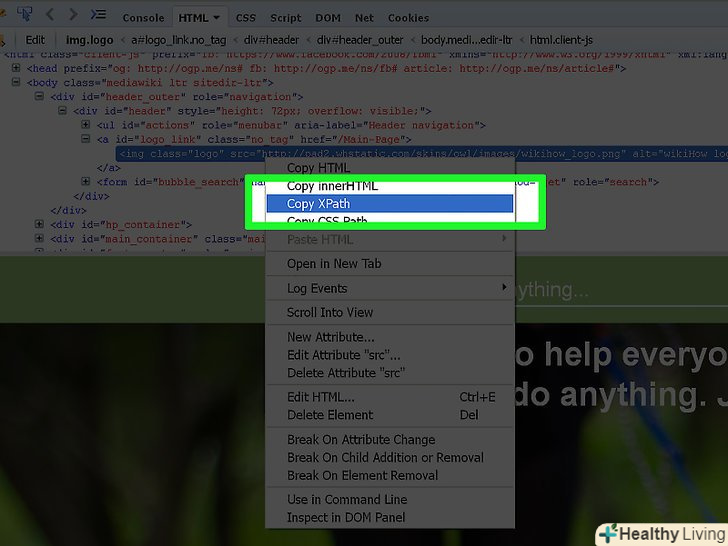This screenshot has width=728, height=546.
Task: Choose Copy XPath menu entry
Action: coord(390,203)
